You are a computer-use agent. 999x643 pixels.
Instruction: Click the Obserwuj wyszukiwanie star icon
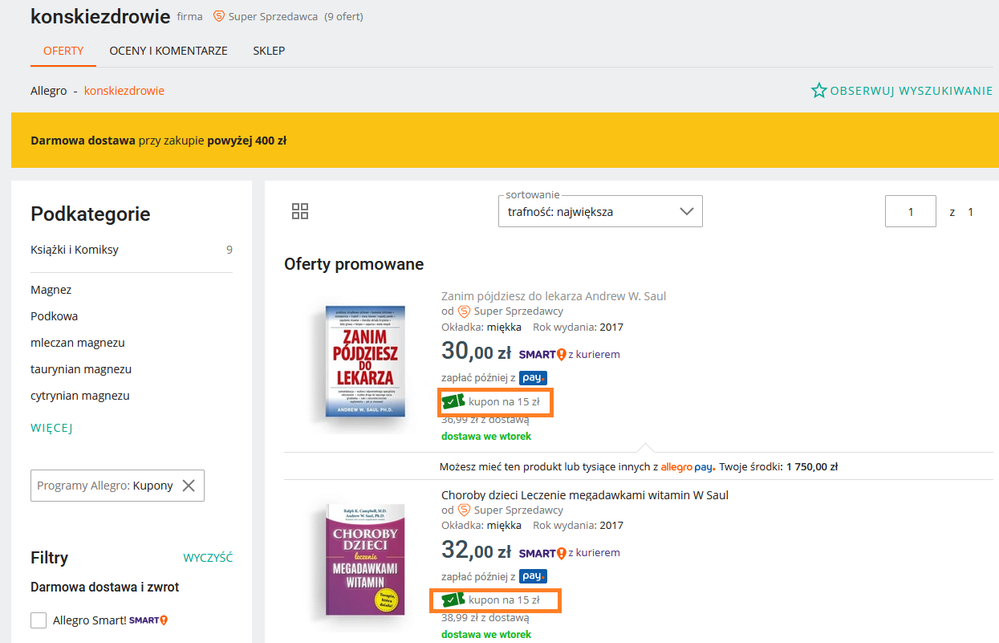[x=819, y=91]
